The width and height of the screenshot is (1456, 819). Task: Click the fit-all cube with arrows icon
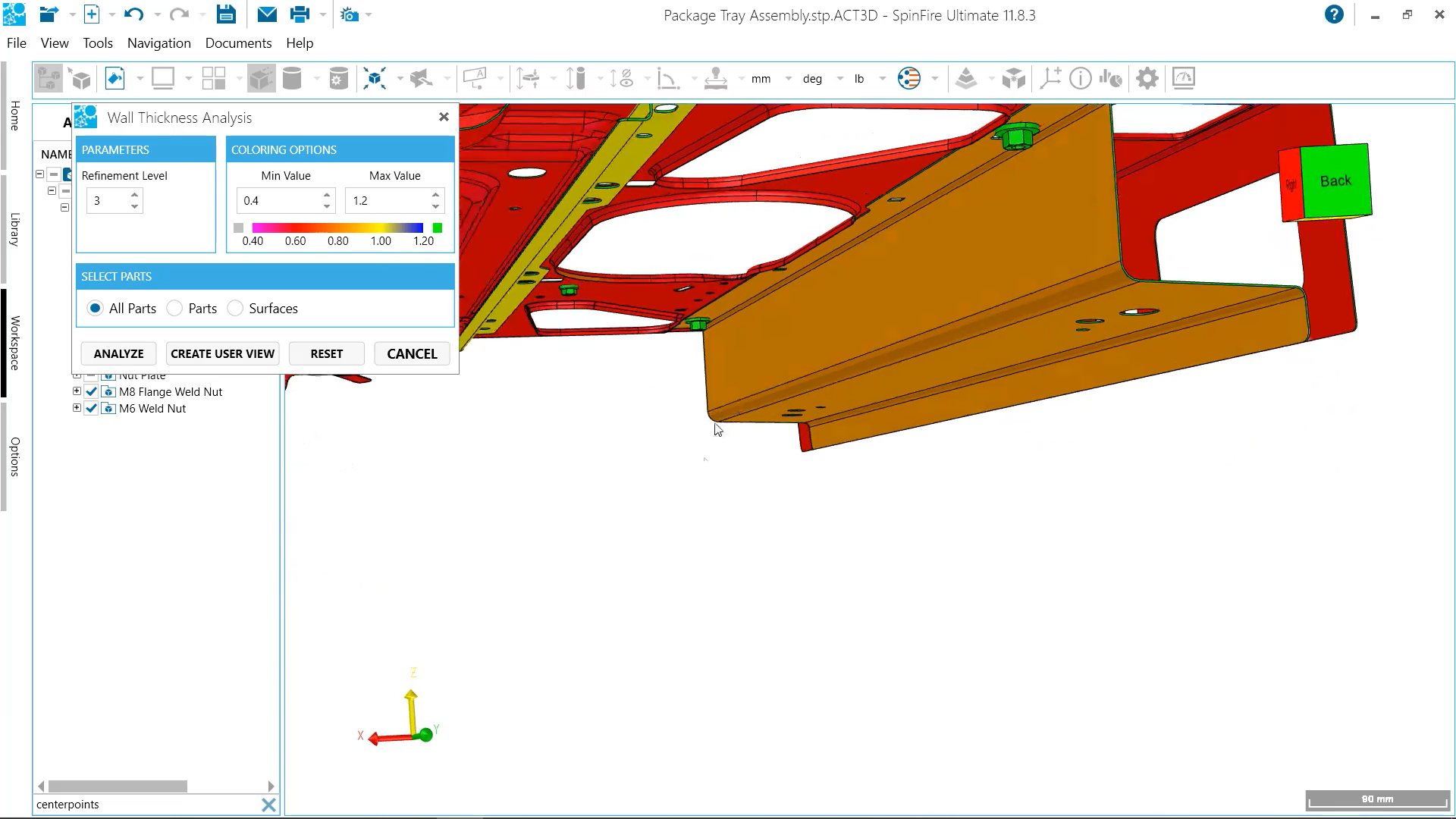point(375,78)
